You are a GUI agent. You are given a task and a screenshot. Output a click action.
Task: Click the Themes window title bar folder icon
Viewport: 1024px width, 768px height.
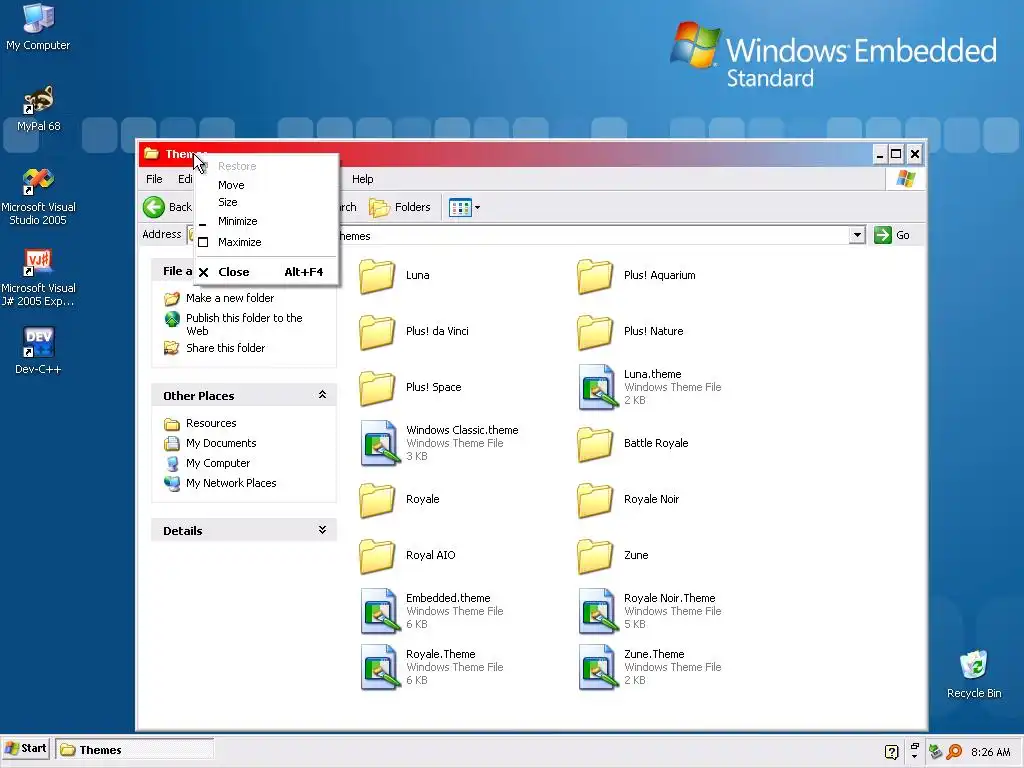tap(152, 153)
